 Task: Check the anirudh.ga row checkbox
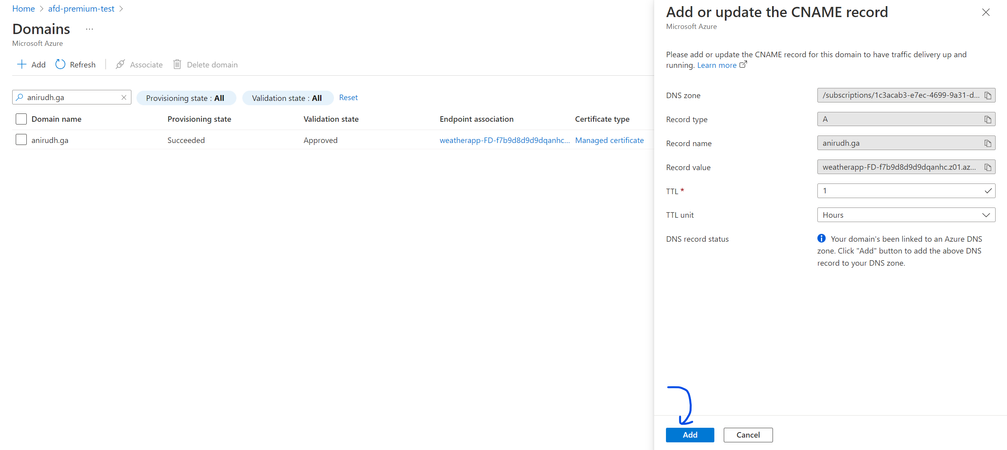click(21, 140)
